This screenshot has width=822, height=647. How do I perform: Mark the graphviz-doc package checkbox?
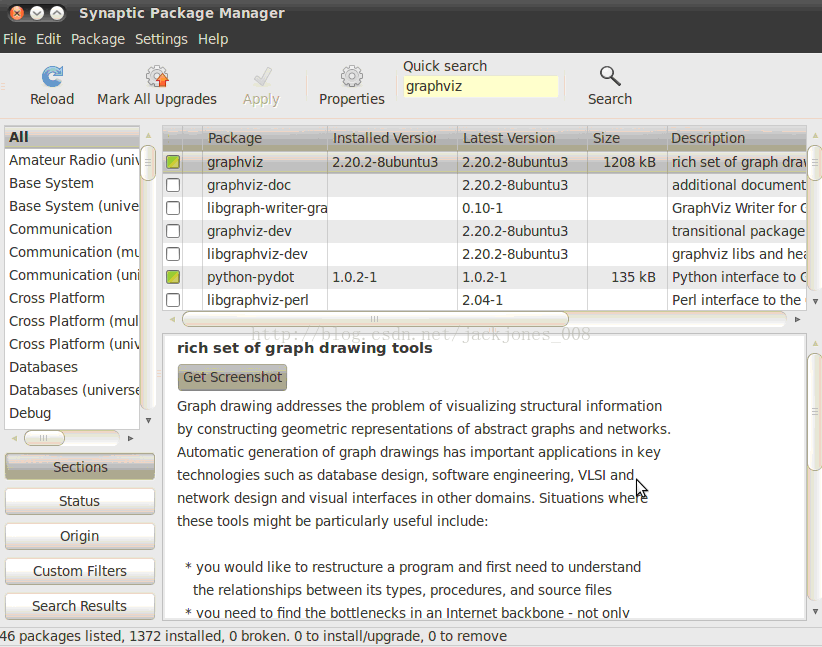coord(173,185)
